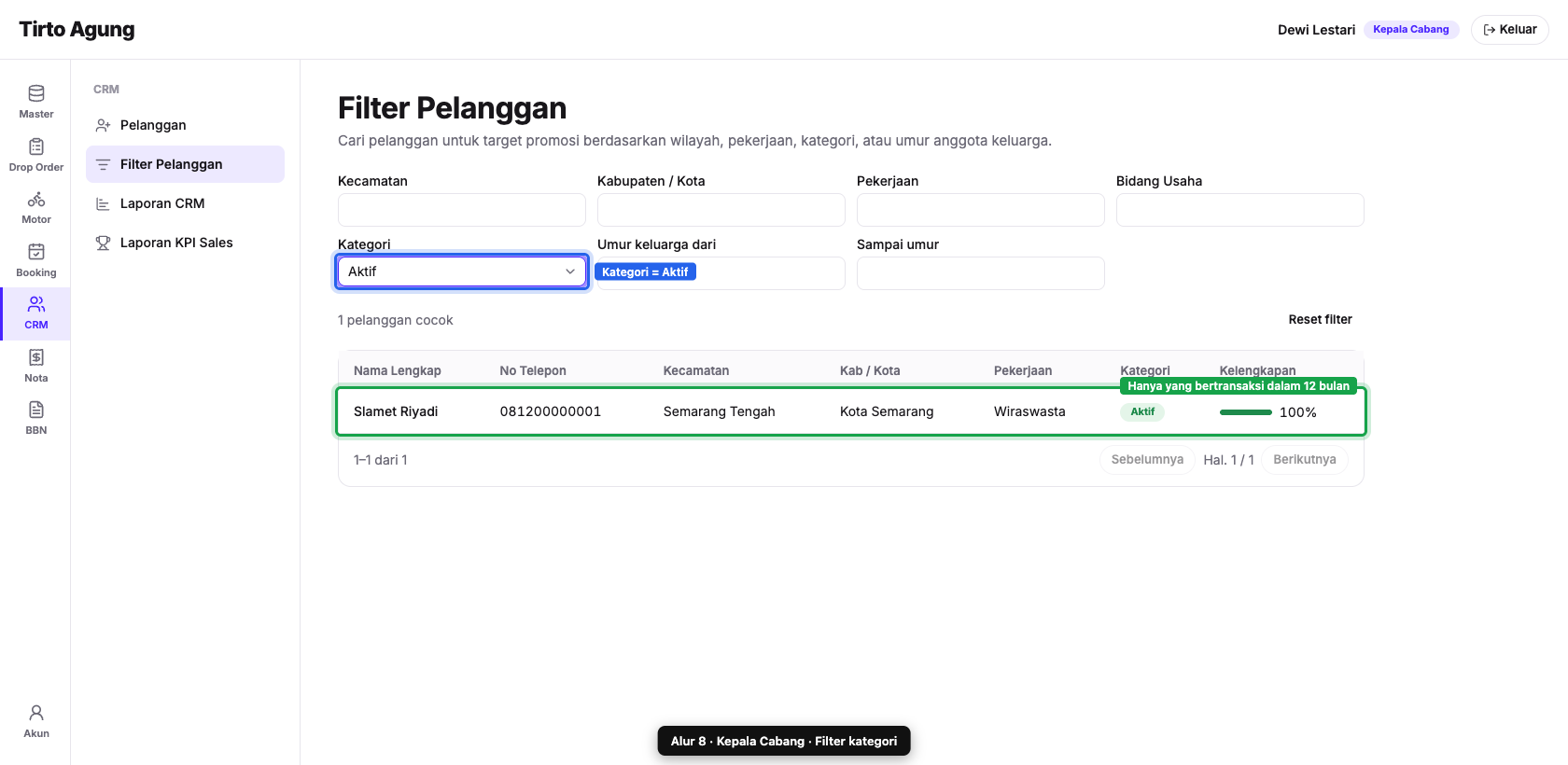Click the Dewi Lestari user name
Viewport: 1568px width, 765px height.
[x=1316, y=30]
